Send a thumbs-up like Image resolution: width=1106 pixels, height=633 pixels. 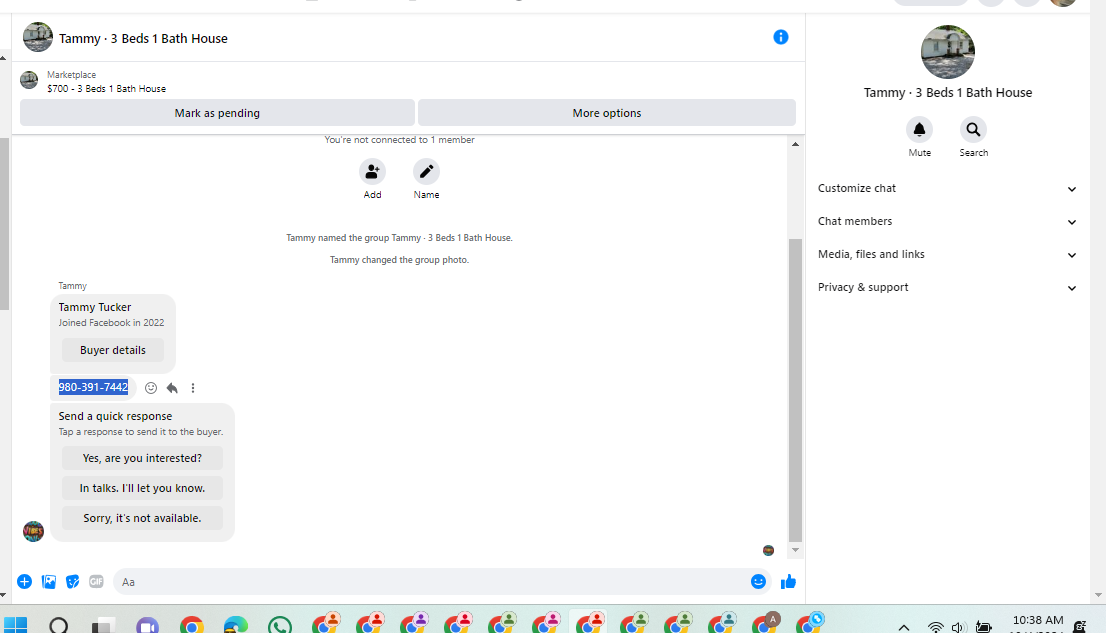click(x=789, y=581)
